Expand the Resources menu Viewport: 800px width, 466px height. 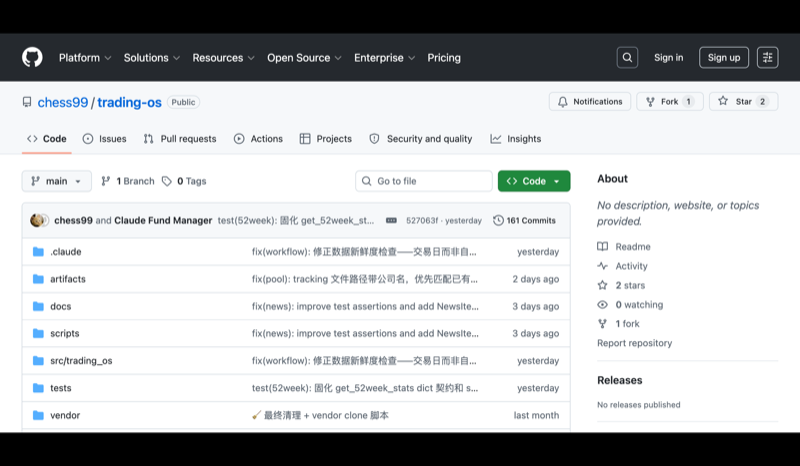pos(223,58)
